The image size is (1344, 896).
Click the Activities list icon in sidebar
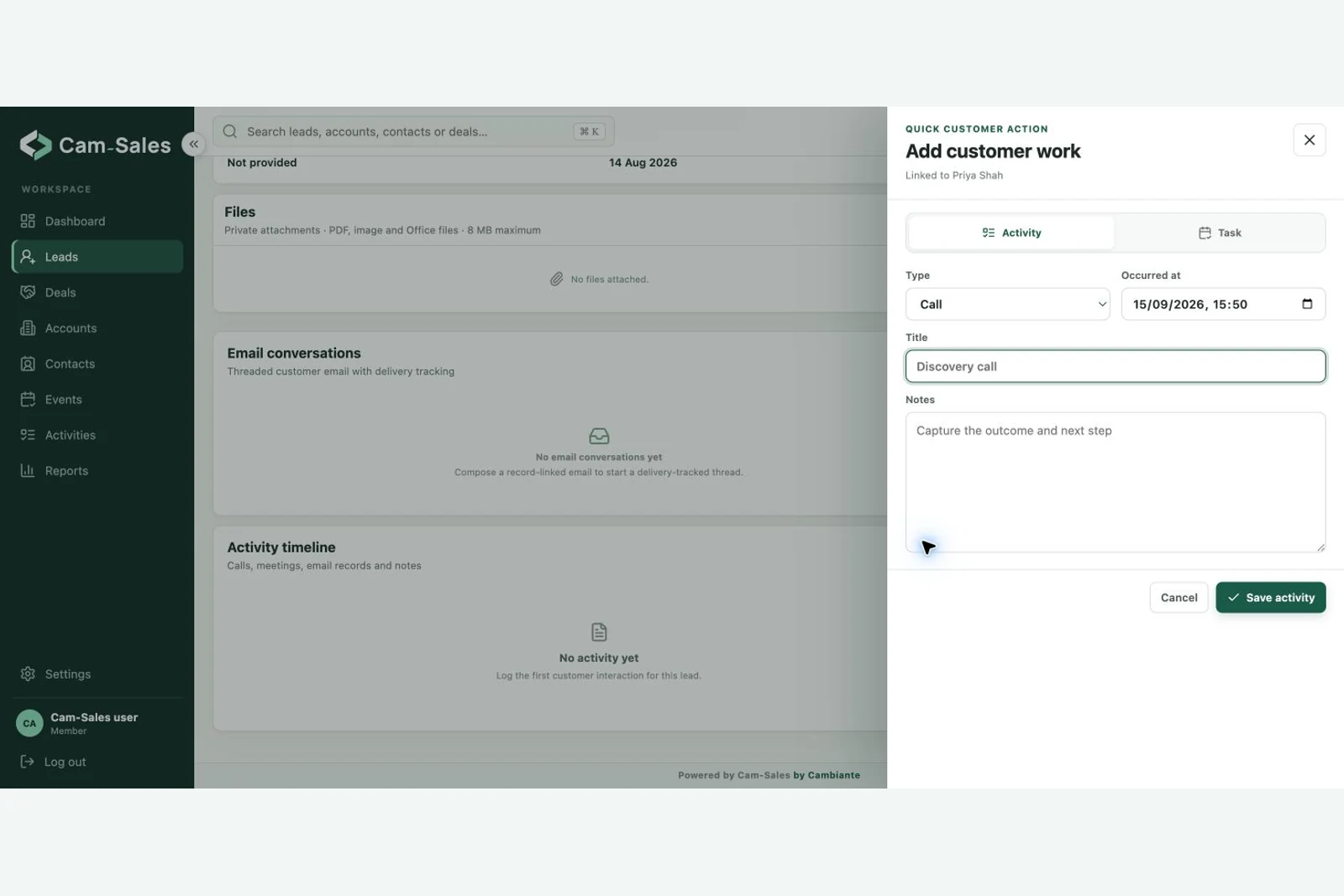[x=28, y=435]
